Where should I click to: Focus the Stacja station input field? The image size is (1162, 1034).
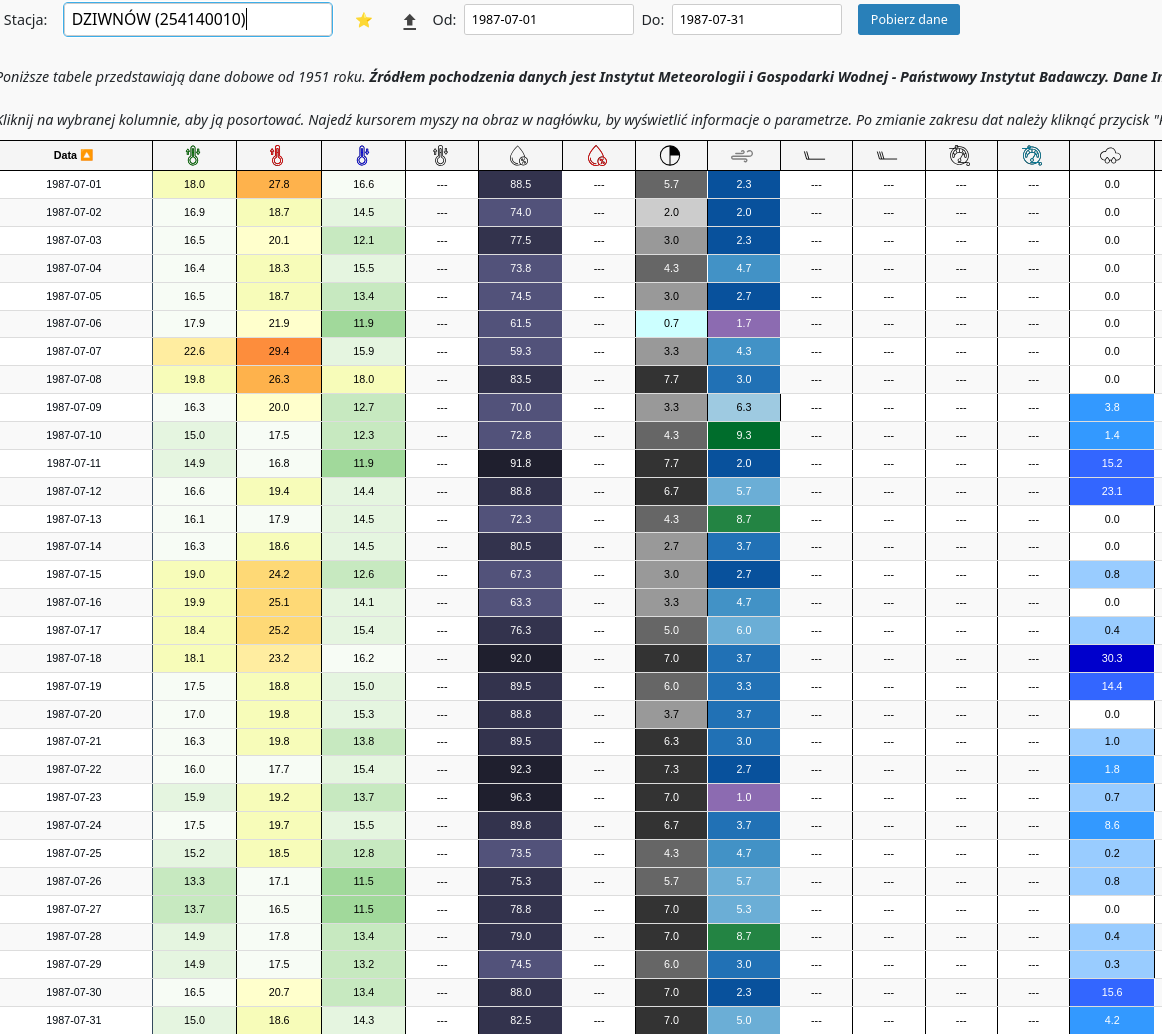(198, 19)
